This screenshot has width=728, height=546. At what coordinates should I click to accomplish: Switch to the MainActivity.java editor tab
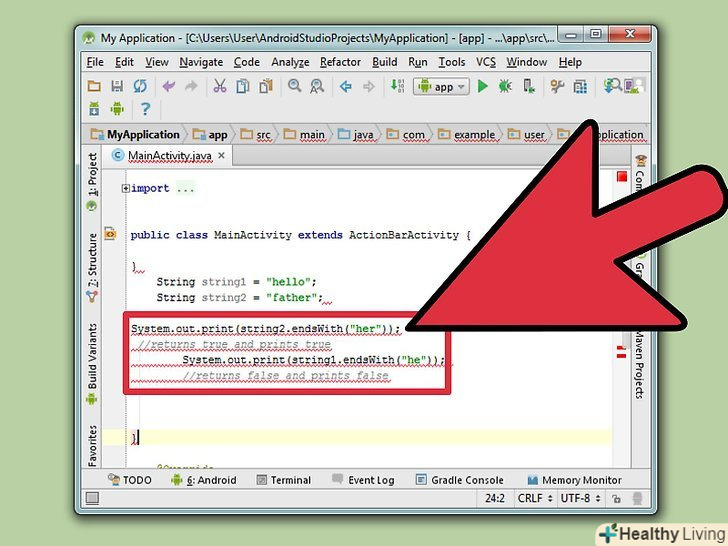point(167,156)
